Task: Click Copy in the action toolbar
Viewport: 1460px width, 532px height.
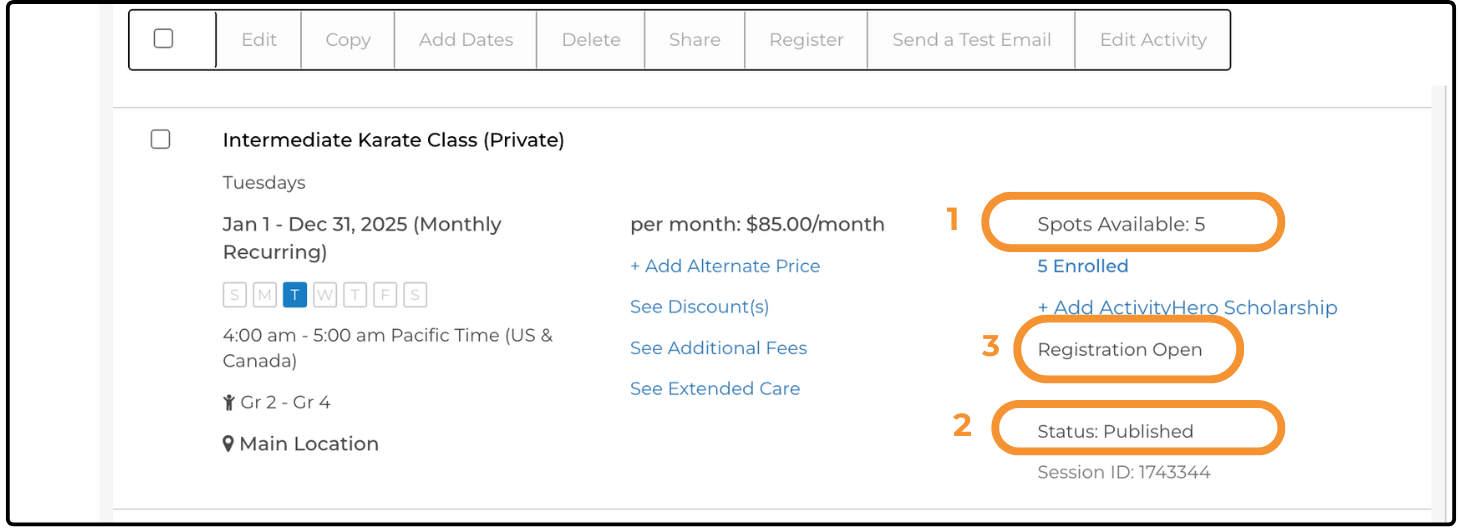Action: point(348,40)
